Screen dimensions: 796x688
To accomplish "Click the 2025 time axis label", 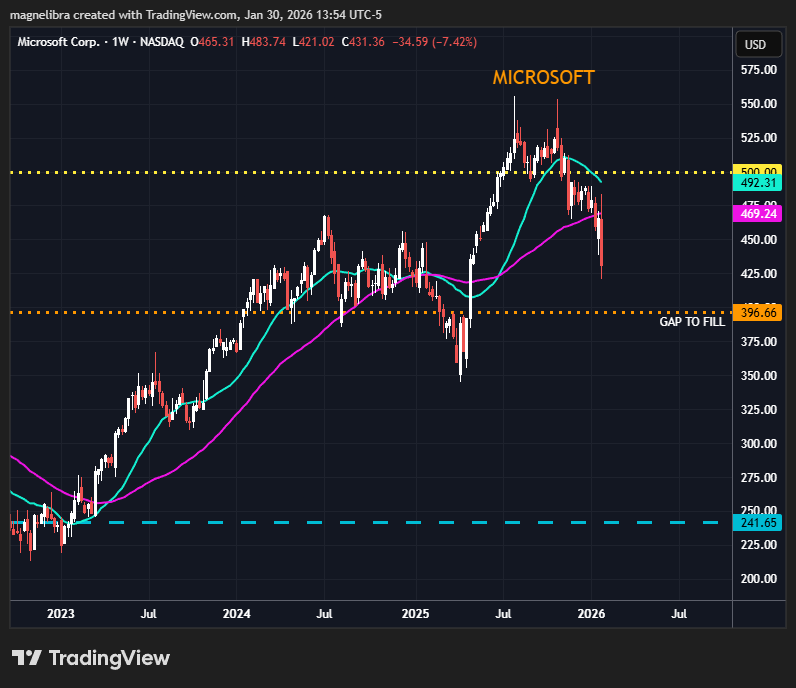I will [x=415, y=614].
